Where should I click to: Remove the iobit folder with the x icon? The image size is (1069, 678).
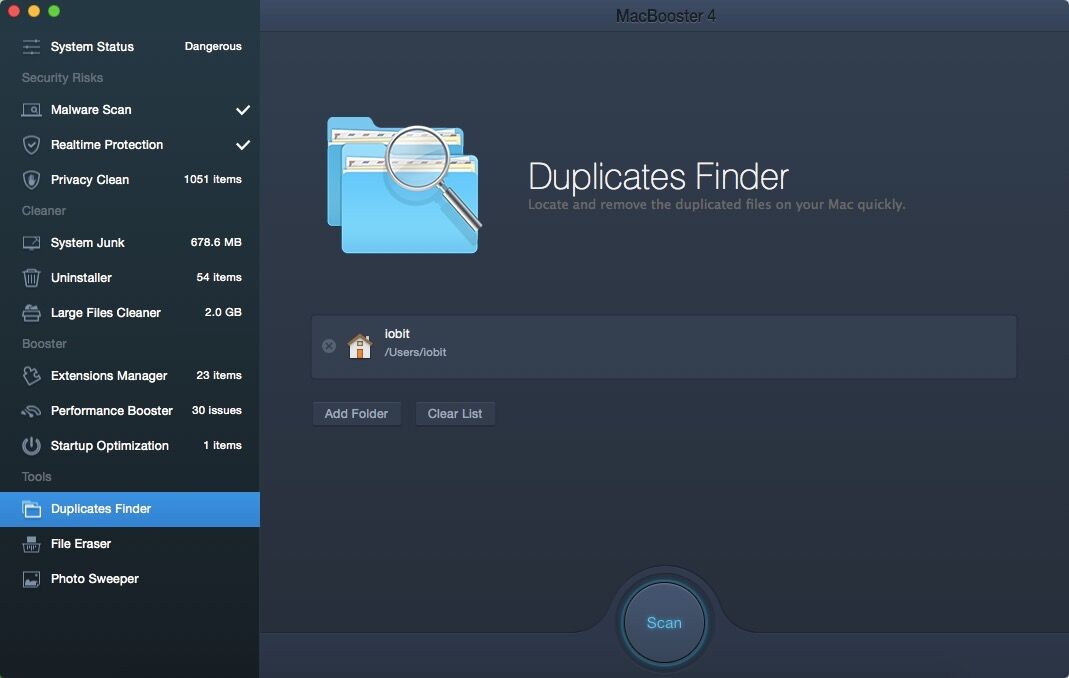click(x=329, y=346)
